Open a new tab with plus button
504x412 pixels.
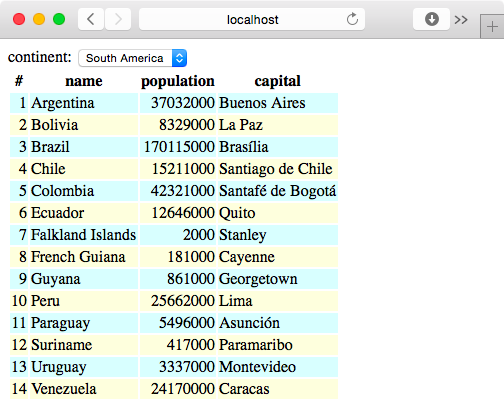(492, 26)
